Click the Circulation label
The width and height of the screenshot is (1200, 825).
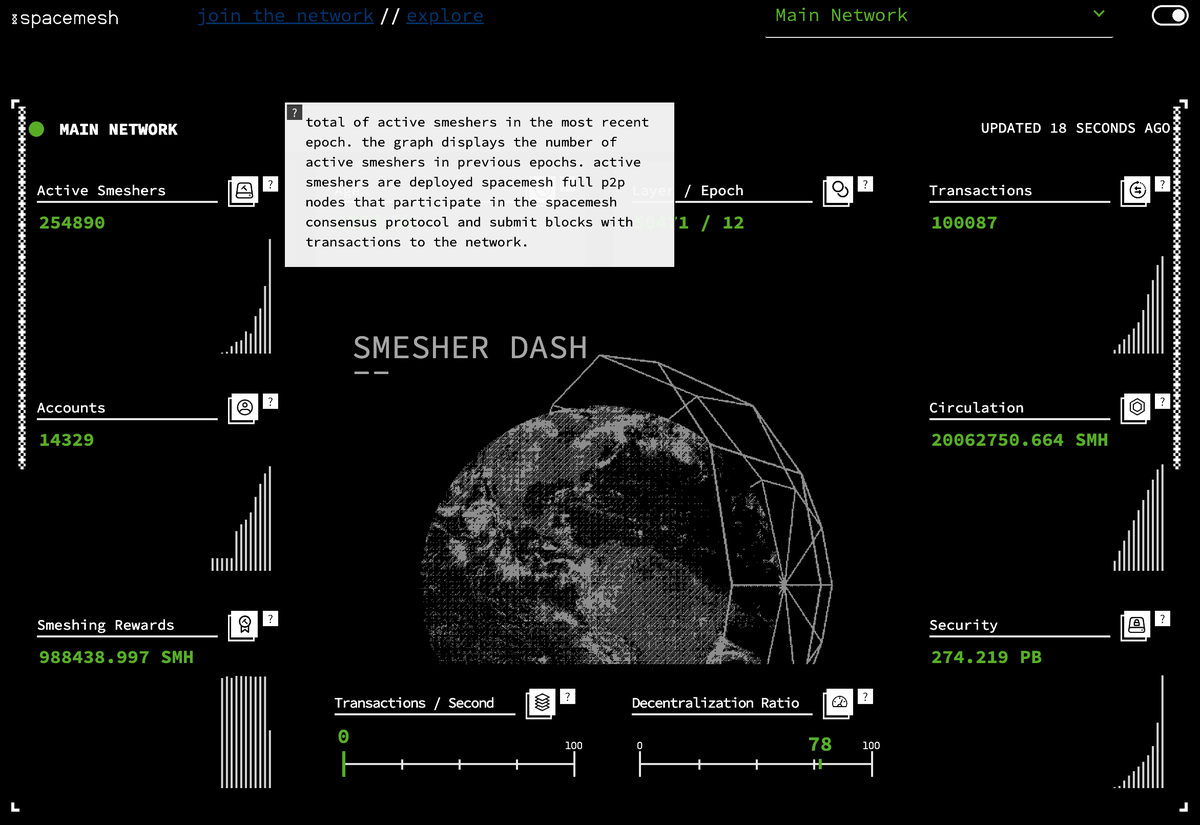click(976, 408)
